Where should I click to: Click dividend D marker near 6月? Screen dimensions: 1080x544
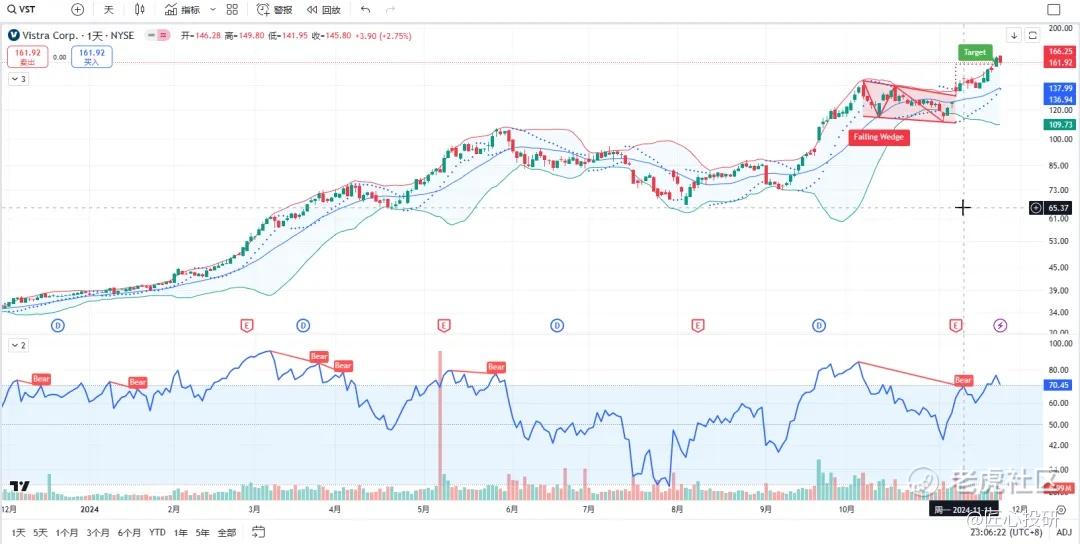(557, 325)
